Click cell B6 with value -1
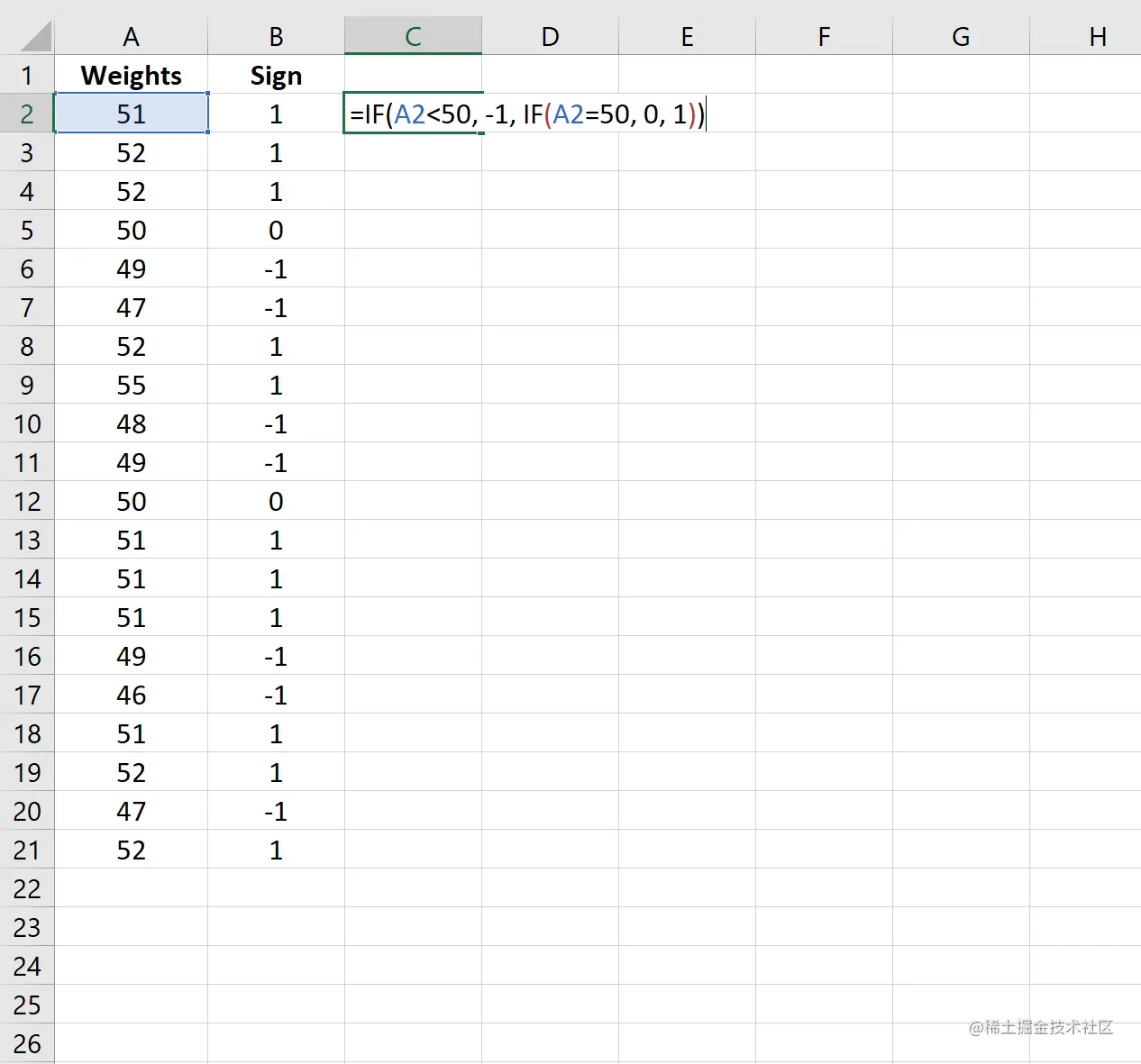This screenshot has width=1141, height=1064. pos(276,268)
